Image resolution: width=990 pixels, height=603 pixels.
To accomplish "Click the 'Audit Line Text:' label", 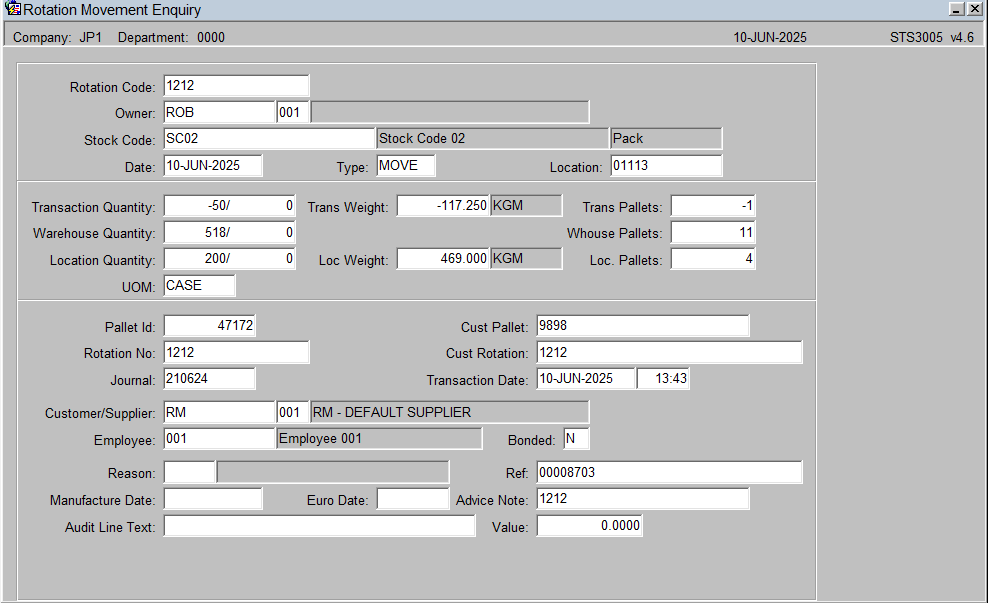I will click(x=110, y=528).
